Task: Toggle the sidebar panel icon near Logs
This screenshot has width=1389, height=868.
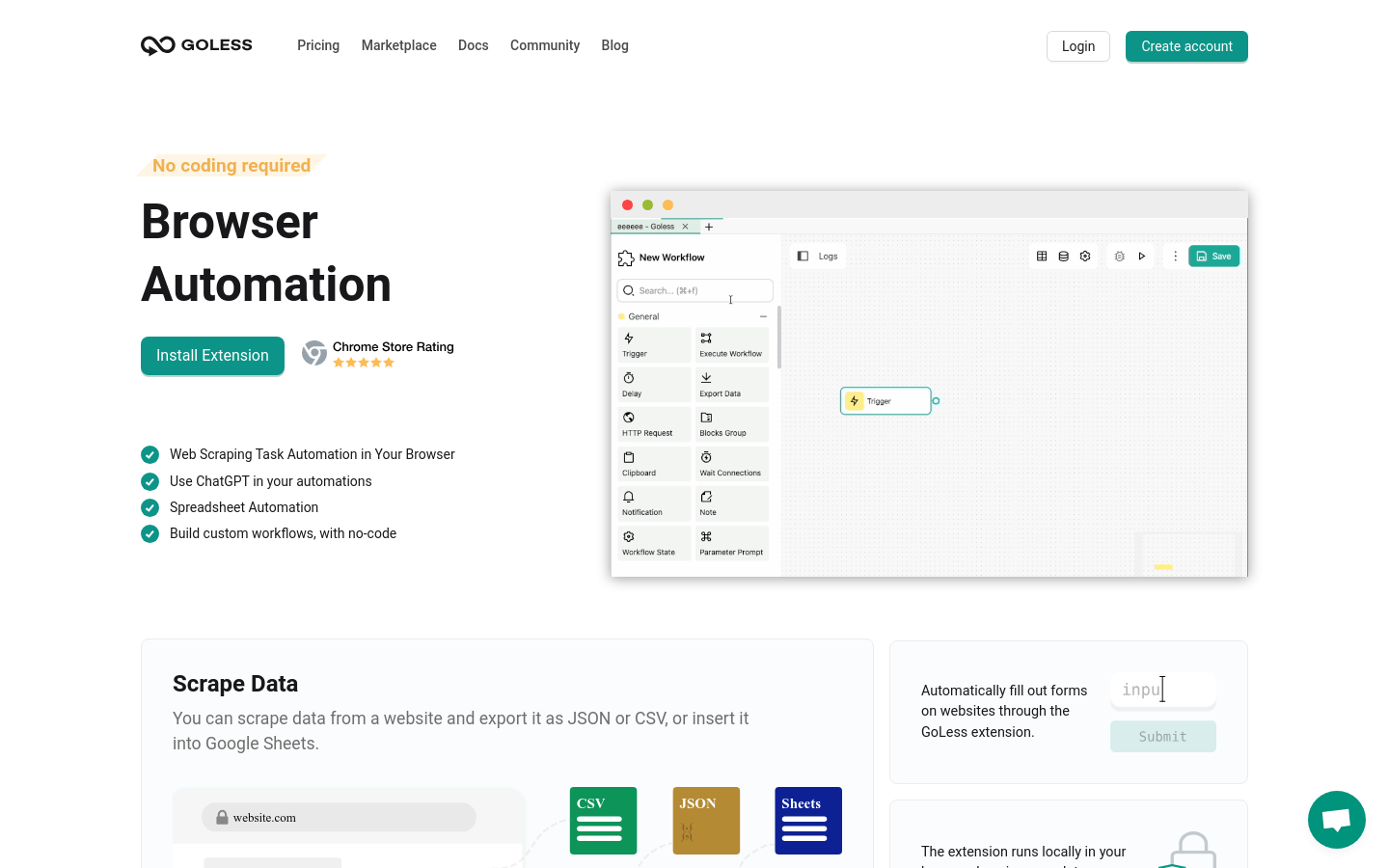Action: pyautogui.click(x=803, y=257)
